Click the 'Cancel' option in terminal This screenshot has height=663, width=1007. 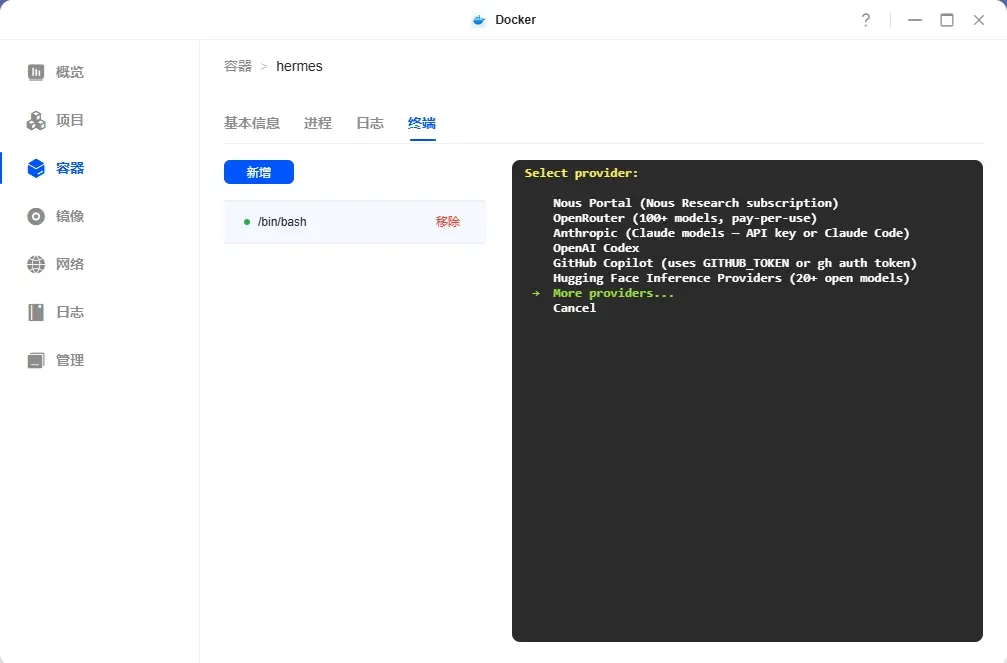[574, 308]
